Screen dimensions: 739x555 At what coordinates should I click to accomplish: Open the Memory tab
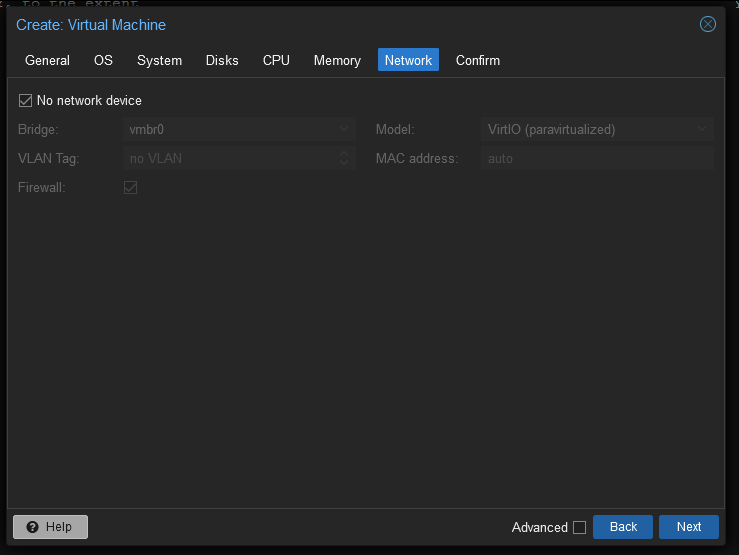(337, 60)
